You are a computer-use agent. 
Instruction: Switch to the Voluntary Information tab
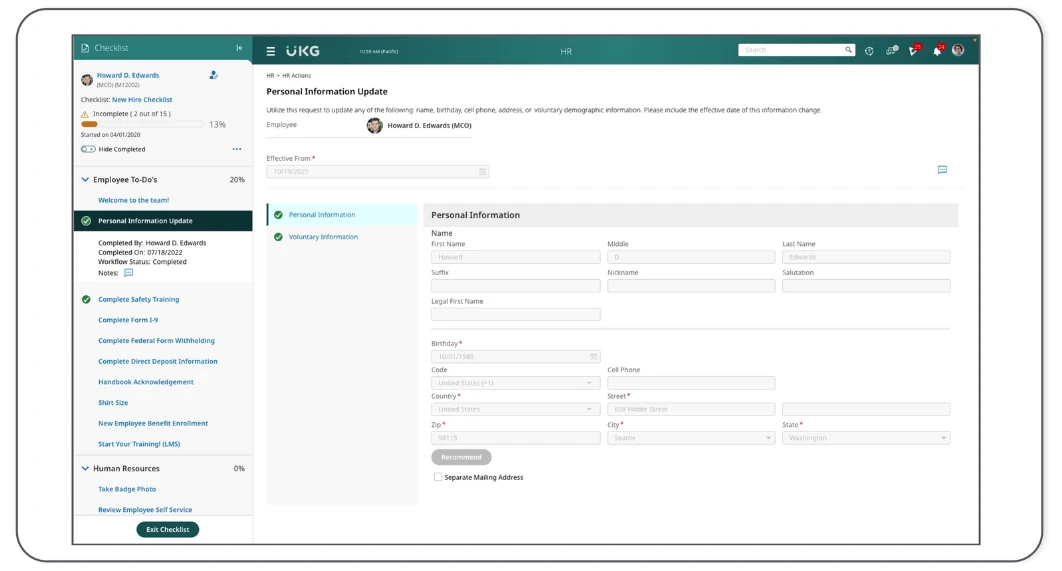click(x=323, y=237)
